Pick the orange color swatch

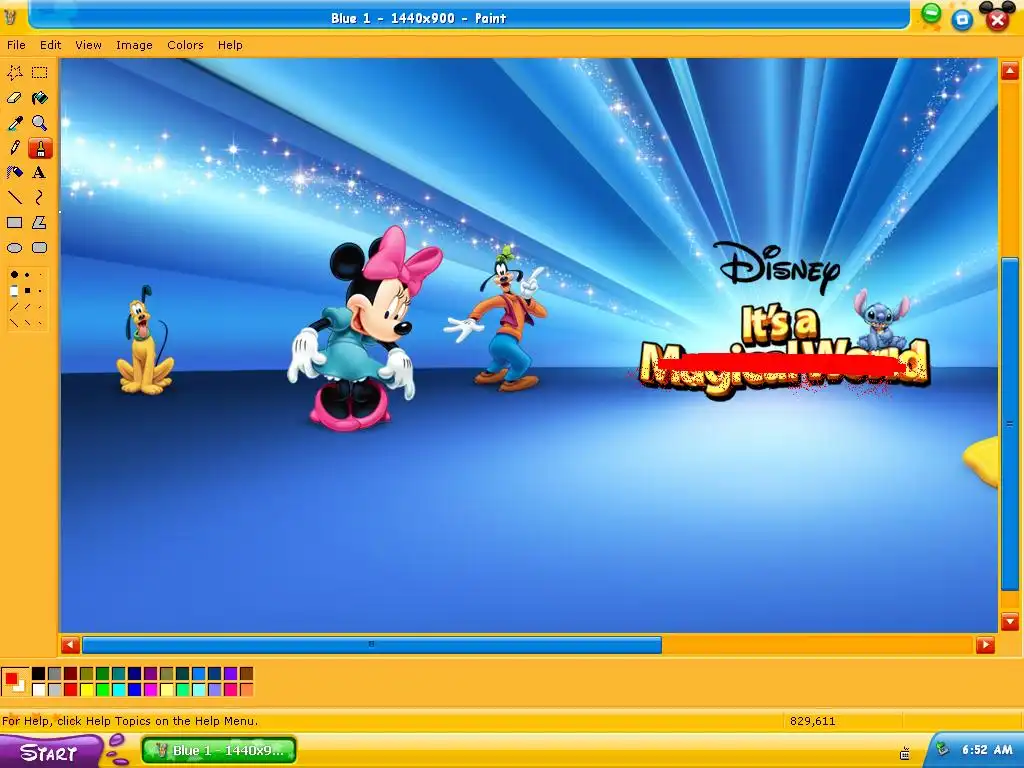(x=246, y=689)
